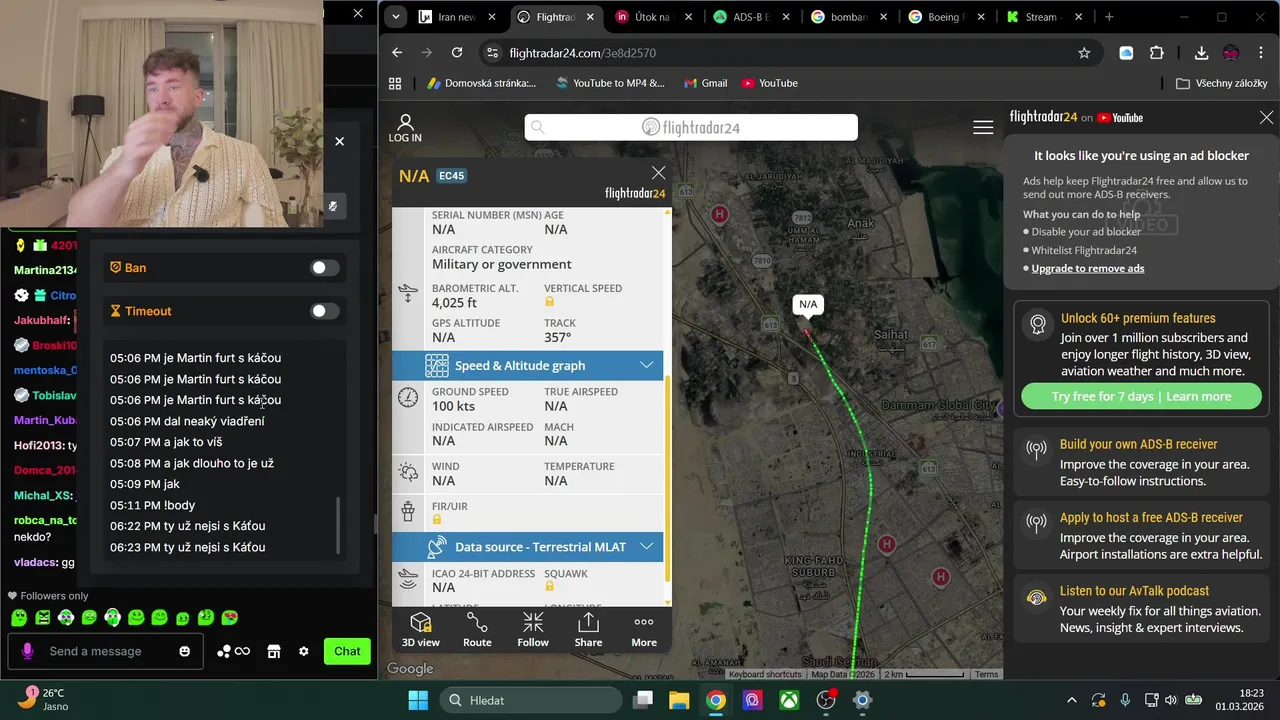This screenshot has width=1280, height=720.
Task: Open Apply to host a free ADS-B receiver
Action: (x=1141, y=536)
